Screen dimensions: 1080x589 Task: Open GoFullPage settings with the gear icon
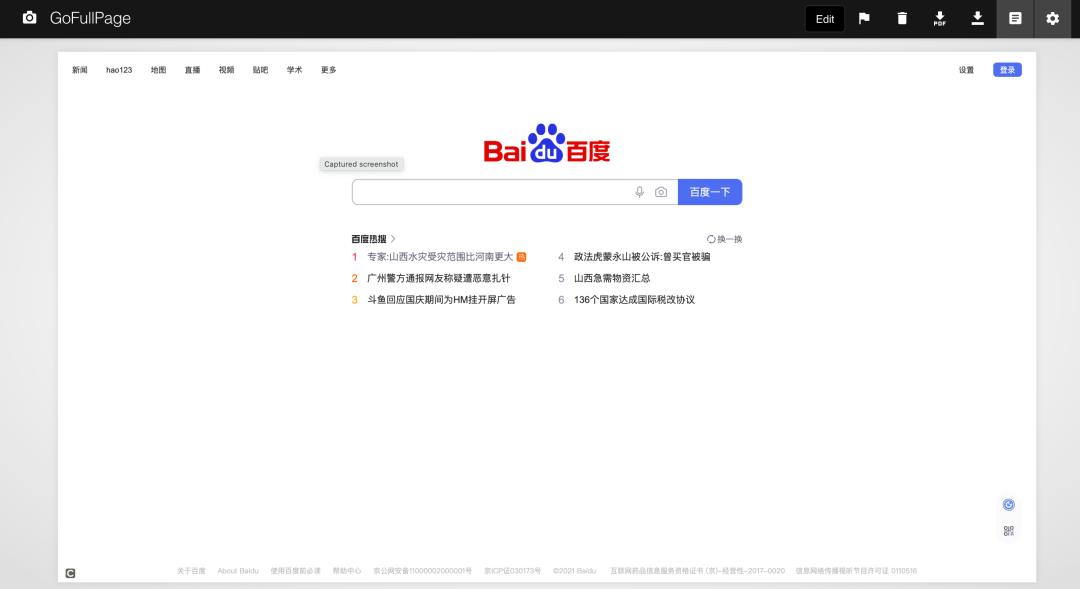[x=1052, y=18]
